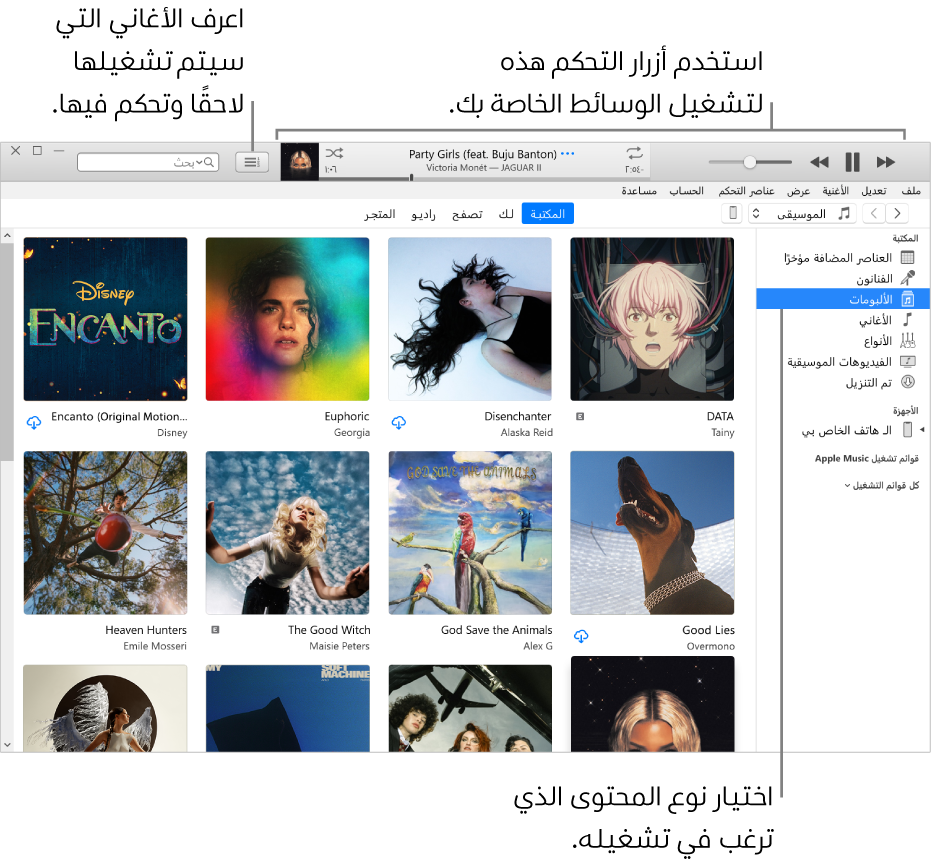Select العناصر المضافة مؤخرًا in sidebar
The image size is (931, 865).
[843, 258]
